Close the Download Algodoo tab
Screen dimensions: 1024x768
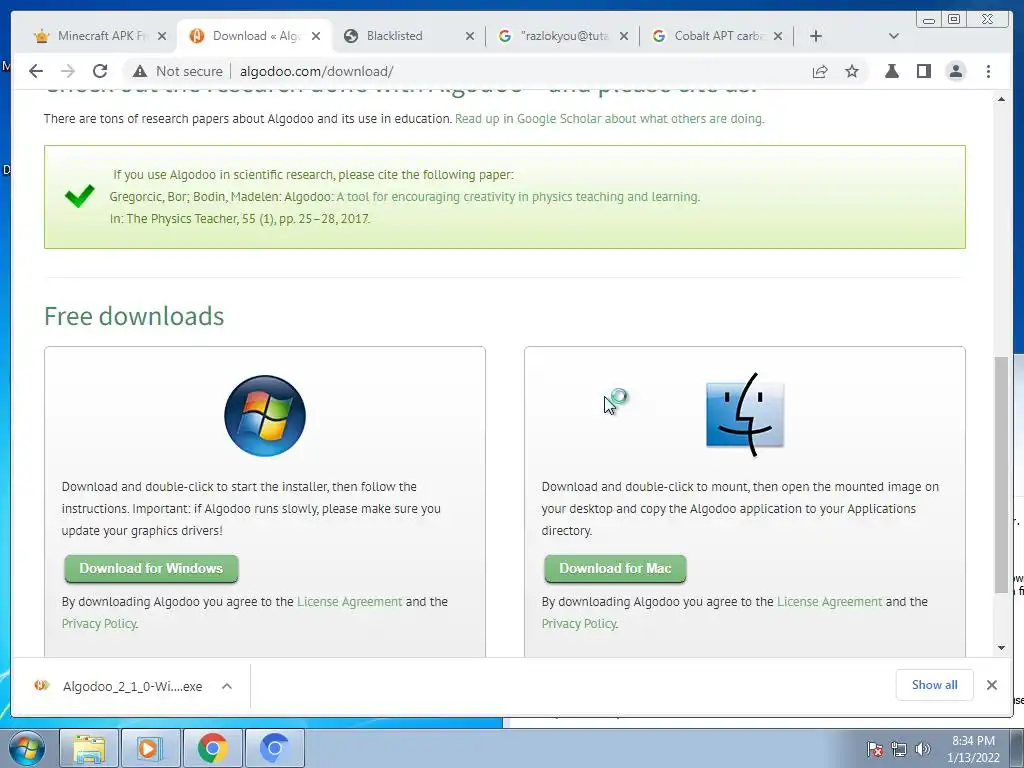[x=316, y=36]
